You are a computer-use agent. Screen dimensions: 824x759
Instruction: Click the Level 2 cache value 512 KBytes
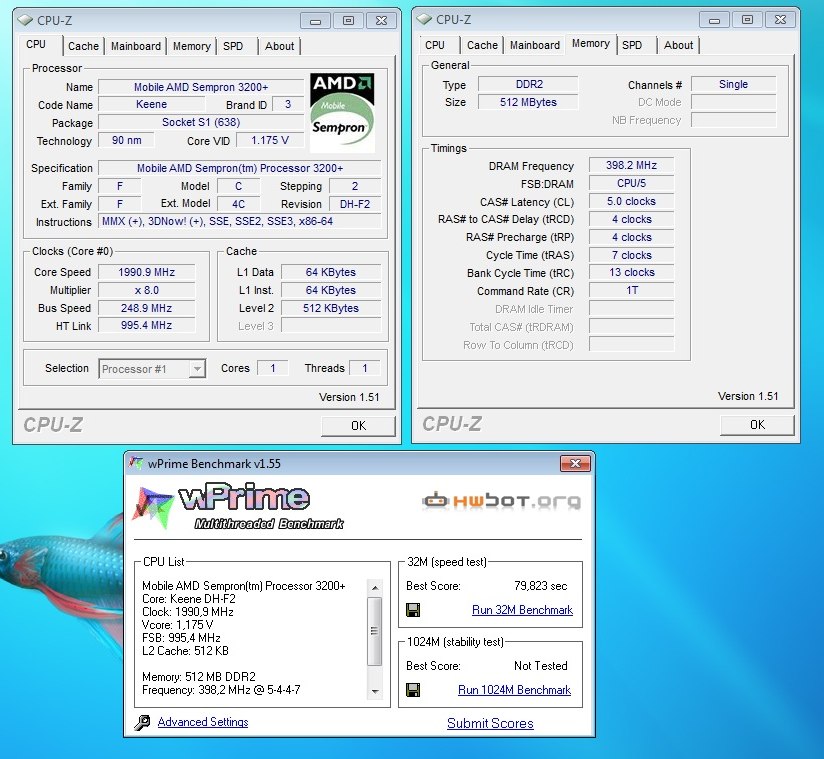[x=331, y=308]
